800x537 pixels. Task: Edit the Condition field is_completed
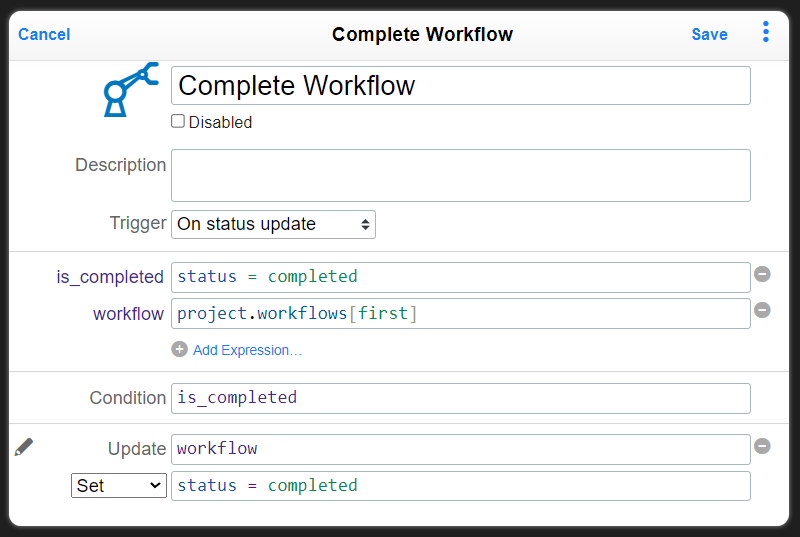coord(461,398)
